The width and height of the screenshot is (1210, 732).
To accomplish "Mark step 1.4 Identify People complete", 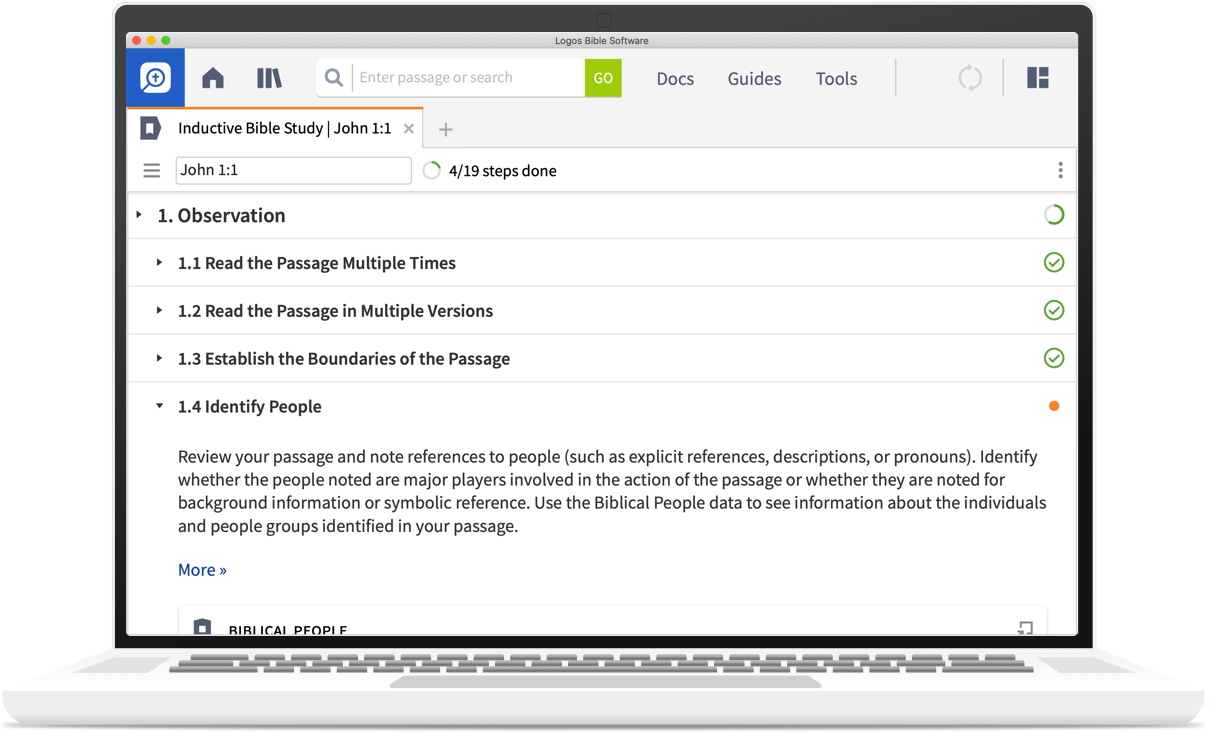I will (1054, 406).
